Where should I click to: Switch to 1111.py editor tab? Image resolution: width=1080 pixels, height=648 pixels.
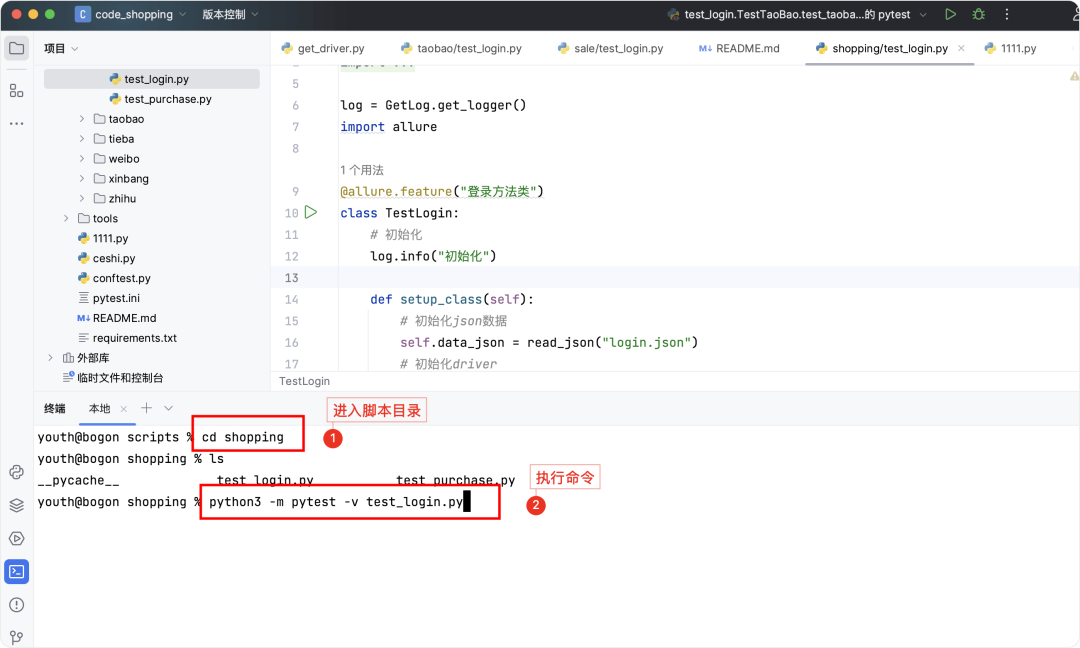1010,48
